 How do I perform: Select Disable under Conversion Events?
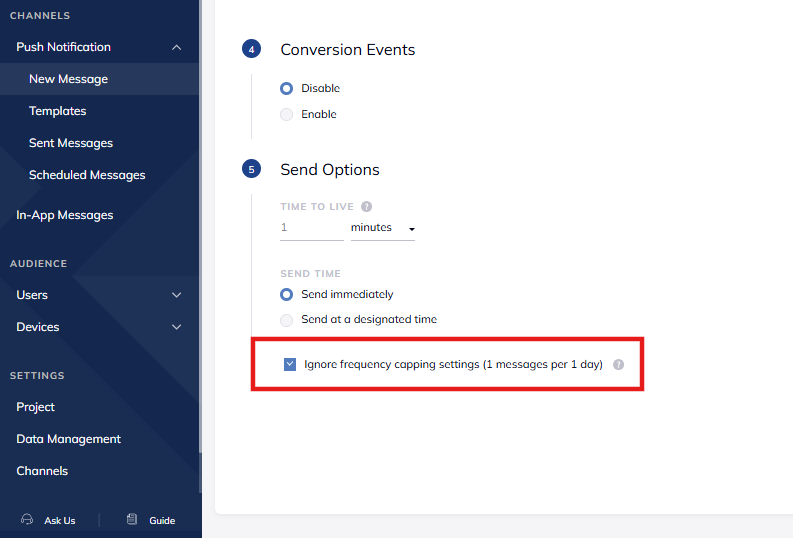click(x=287, y=89)
